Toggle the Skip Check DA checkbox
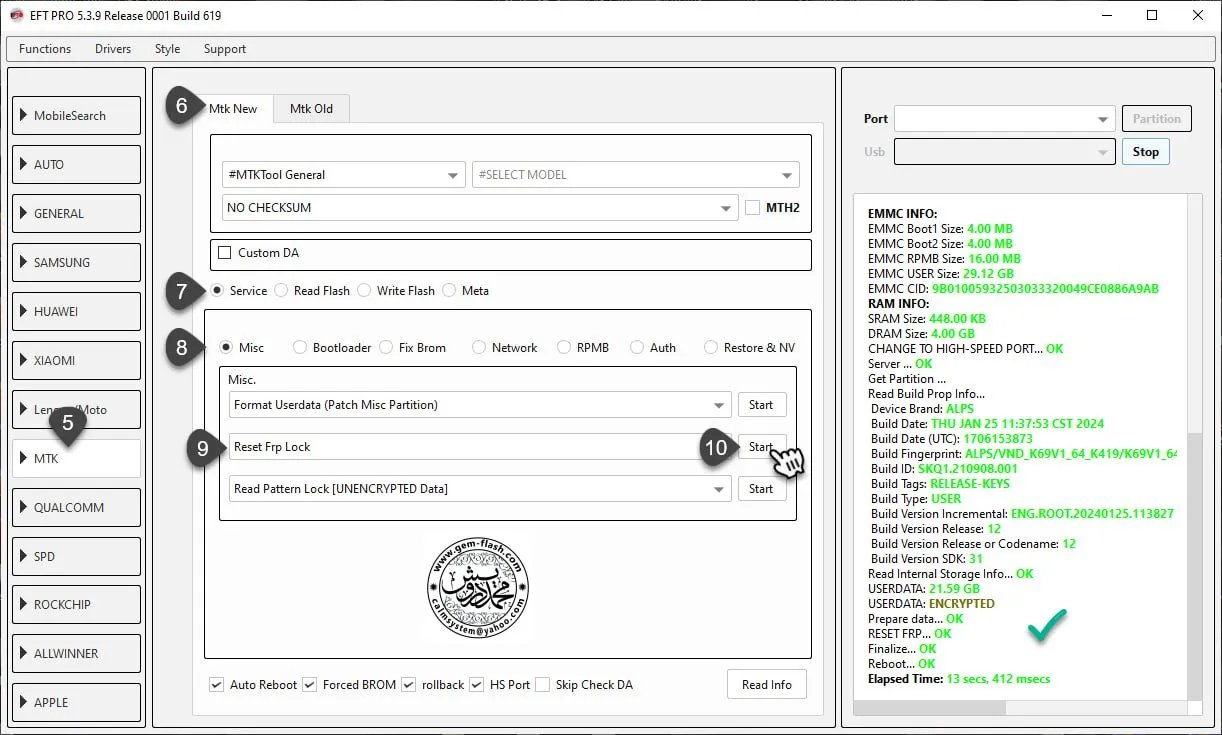1222x735 pixels. [x=542, y=685]
